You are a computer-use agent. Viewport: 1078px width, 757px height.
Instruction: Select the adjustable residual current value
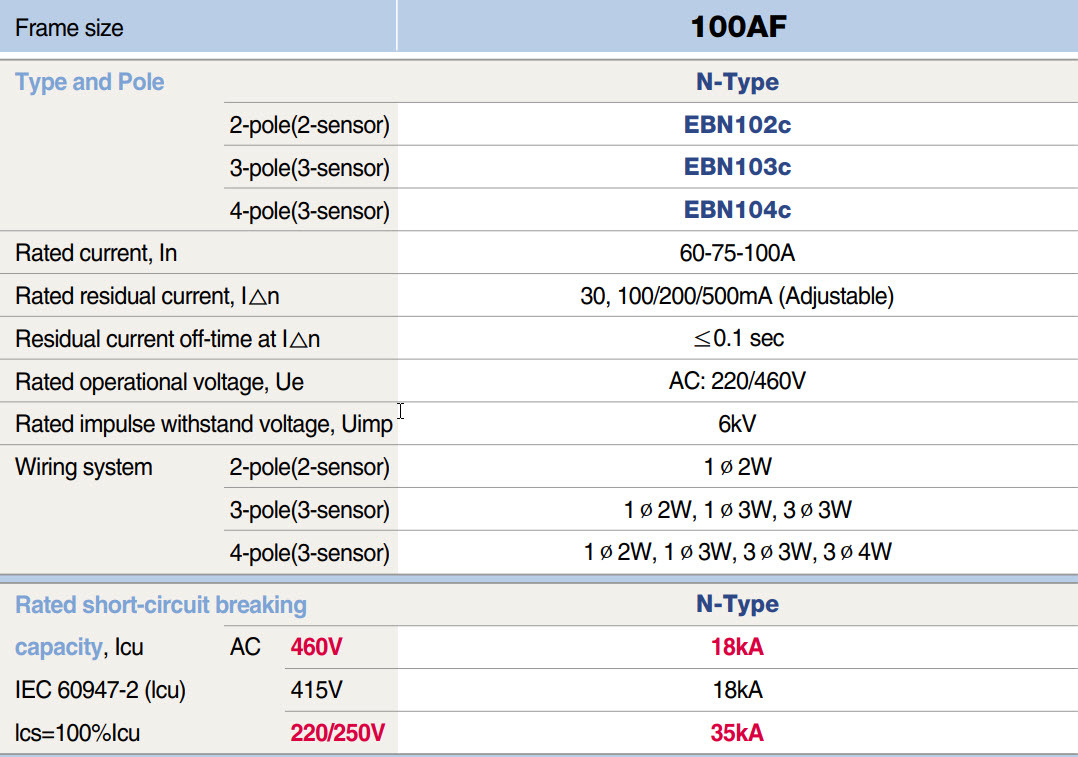click(737, 295)
